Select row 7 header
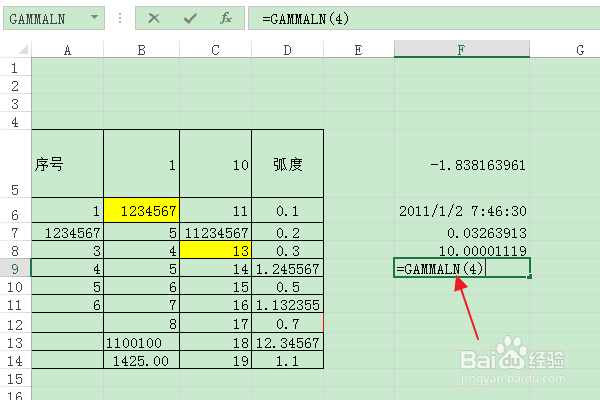Viewport: 600px width, 400px height. tap(15, 232)
